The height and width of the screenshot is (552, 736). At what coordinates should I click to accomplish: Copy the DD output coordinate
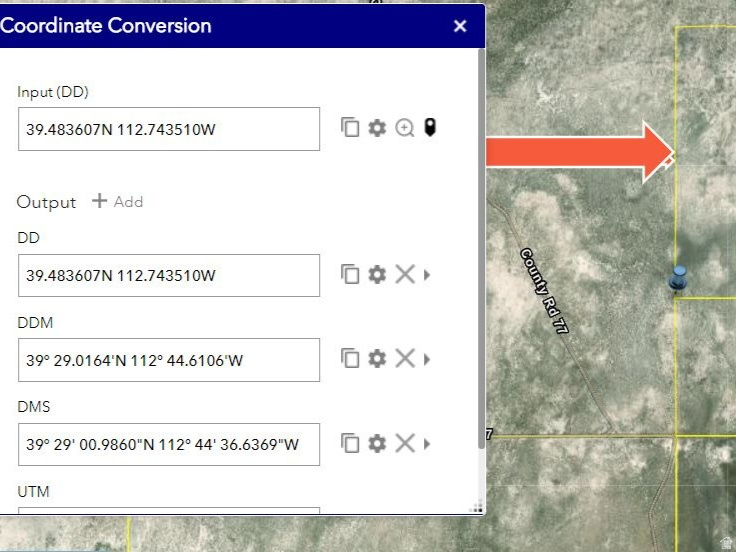pos(350,274)
